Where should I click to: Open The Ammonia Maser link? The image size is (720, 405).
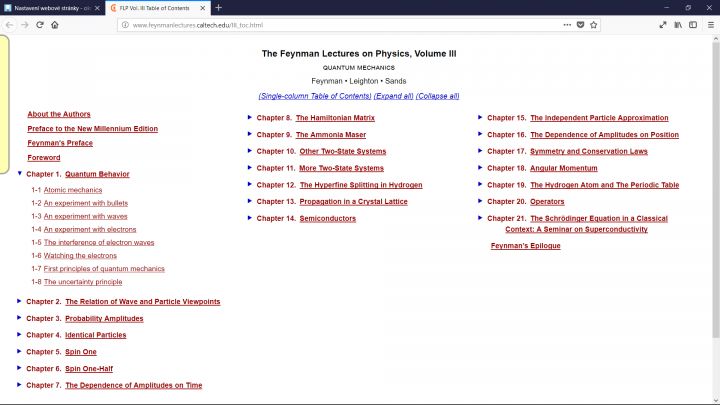coord(331,135)
